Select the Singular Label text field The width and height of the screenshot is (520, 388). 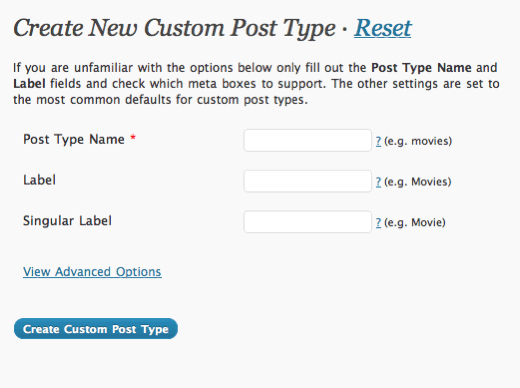pos(308,222)
